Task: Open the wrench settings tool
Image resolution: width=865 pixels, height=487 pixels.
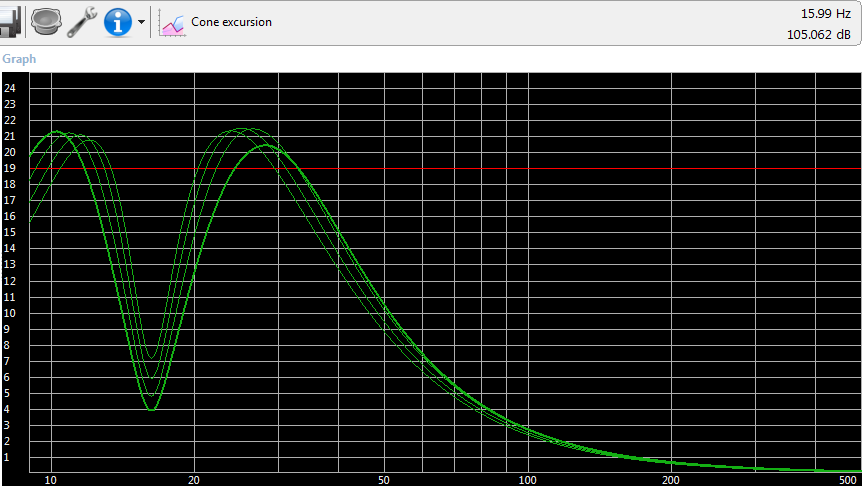Action: tap(82, 22)
